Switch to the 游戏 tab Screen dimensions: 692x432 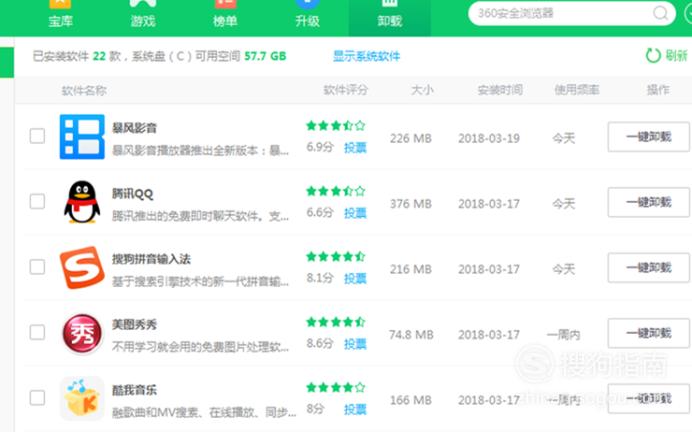[x=143, y=15]
